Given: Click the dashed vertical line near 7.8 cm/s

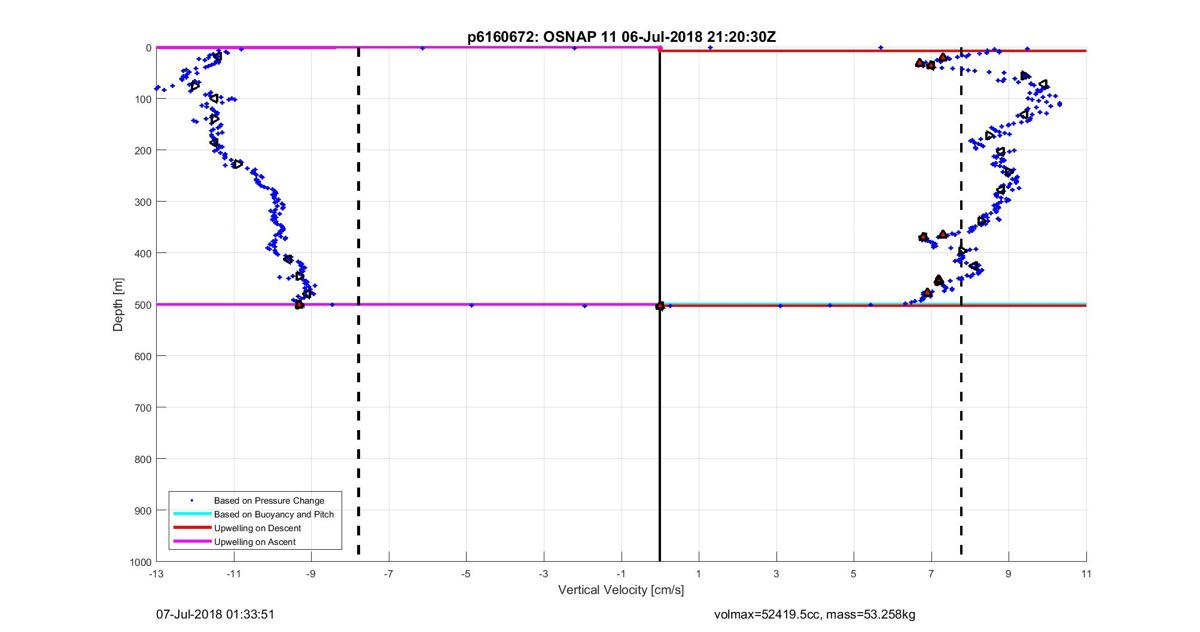Looking at the screenshot, I should click(x=961, y=305).
